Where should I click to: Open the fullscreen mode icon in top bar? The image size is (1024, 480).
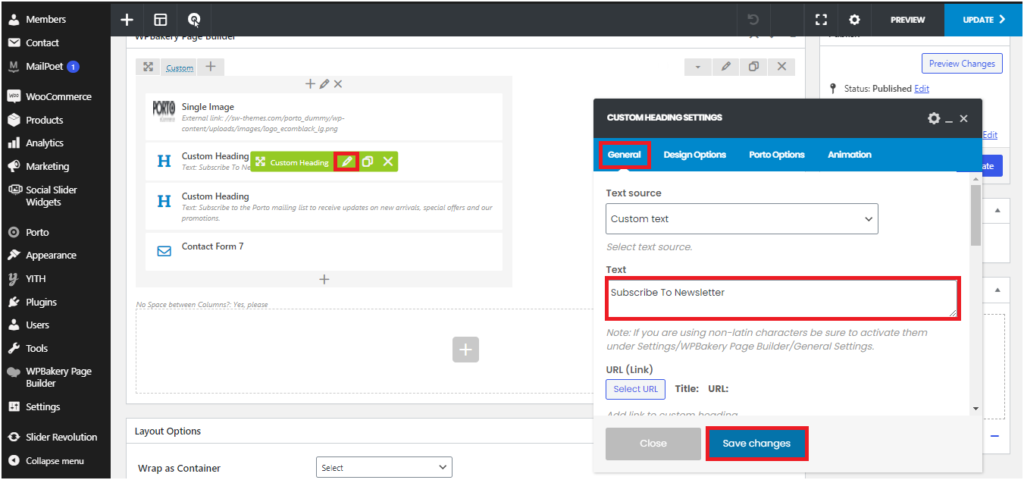pos(821,19)
